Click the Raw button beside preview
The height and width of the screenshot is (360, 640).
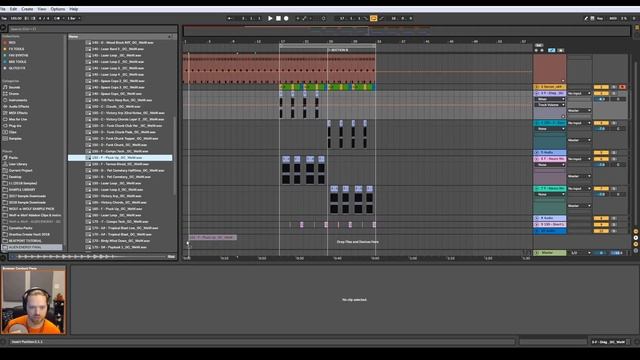tap(171, 257)
